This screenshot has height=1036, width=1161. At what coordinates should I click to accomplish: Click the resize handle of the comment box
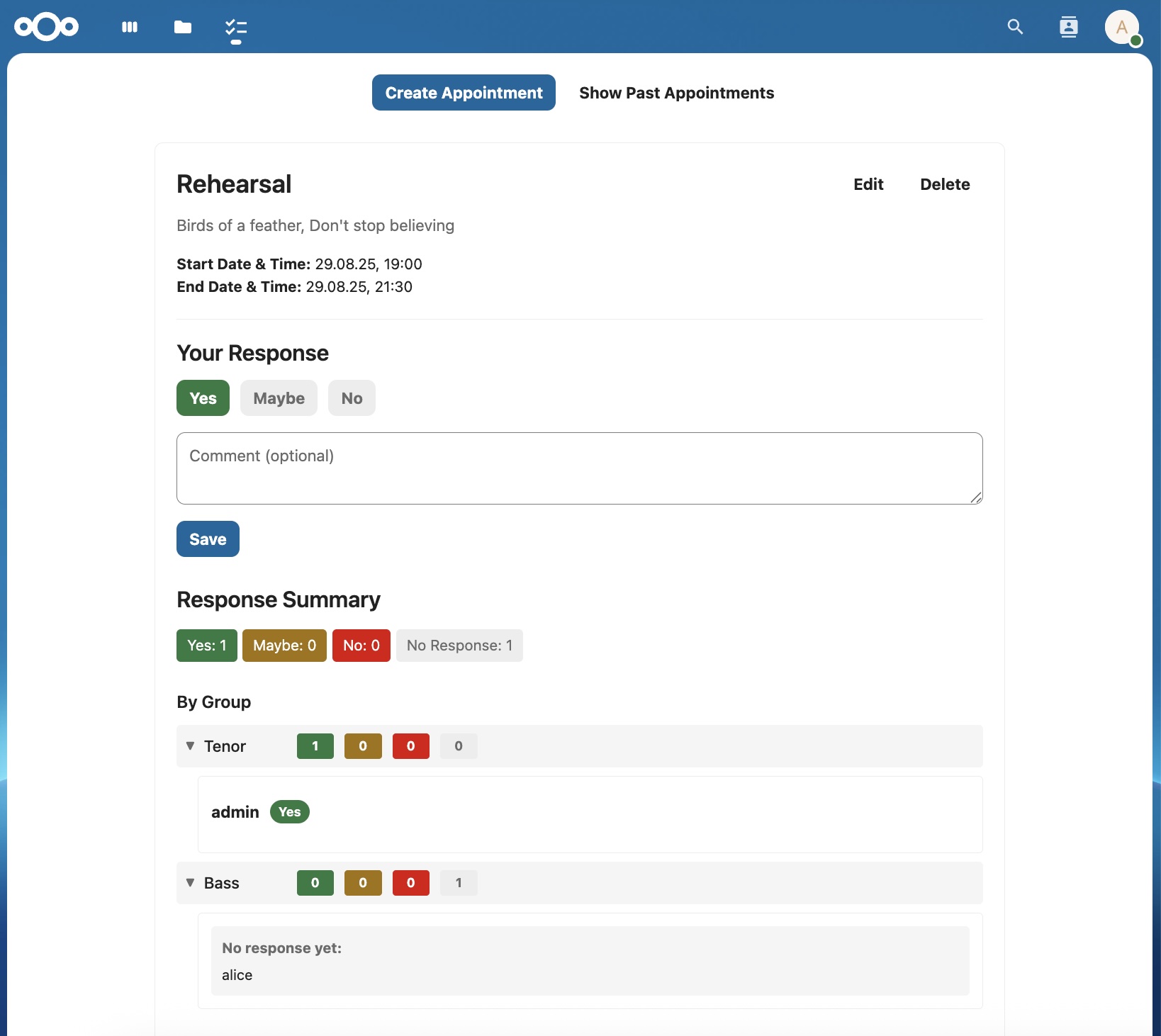[976, 497]
